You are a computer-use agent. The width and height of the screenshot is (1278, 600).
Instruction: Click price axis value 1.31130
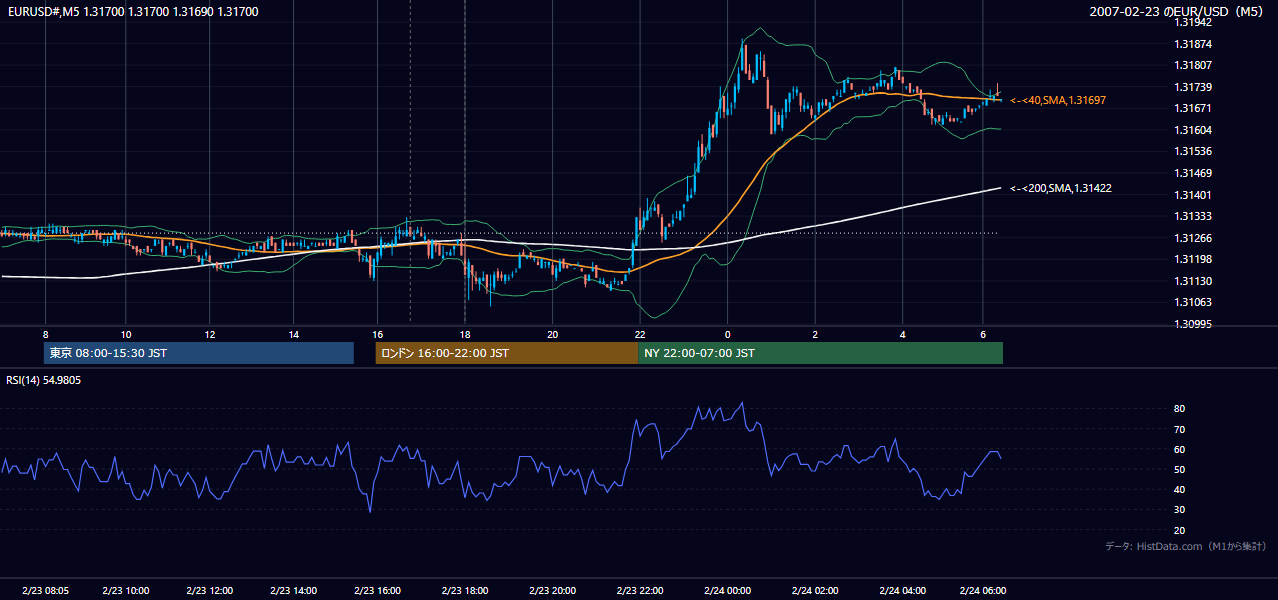[1192, 281]
